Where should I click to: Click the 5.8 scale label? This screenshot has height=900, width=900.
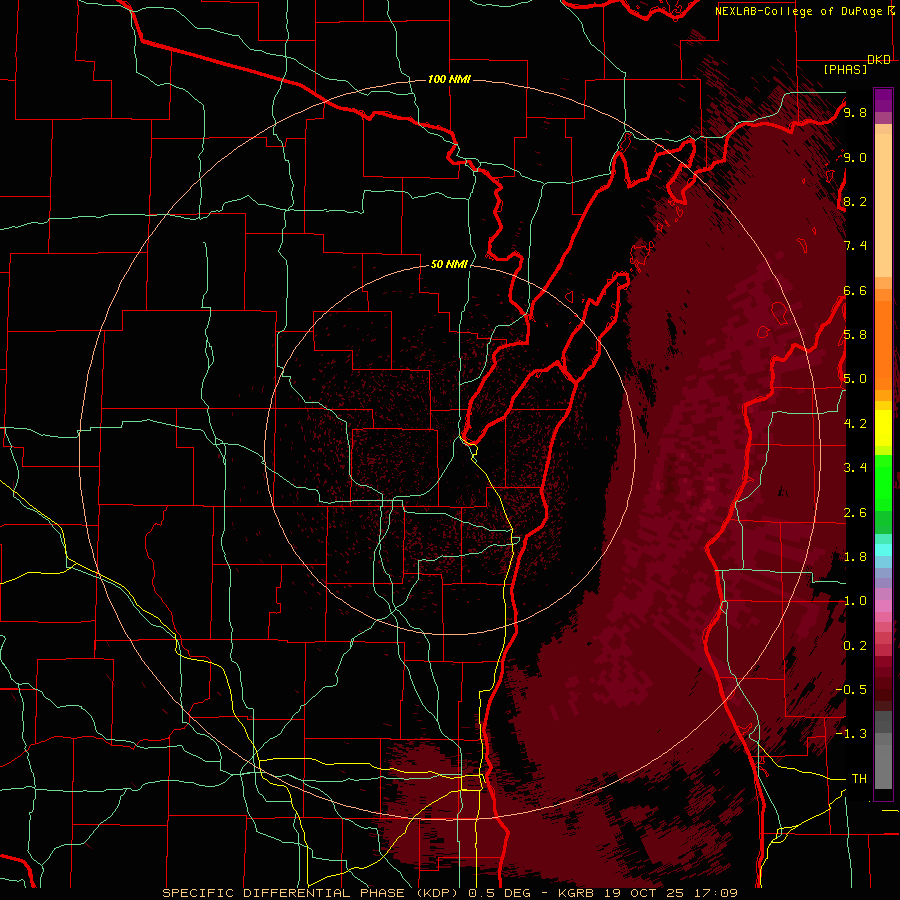point(855,335)
